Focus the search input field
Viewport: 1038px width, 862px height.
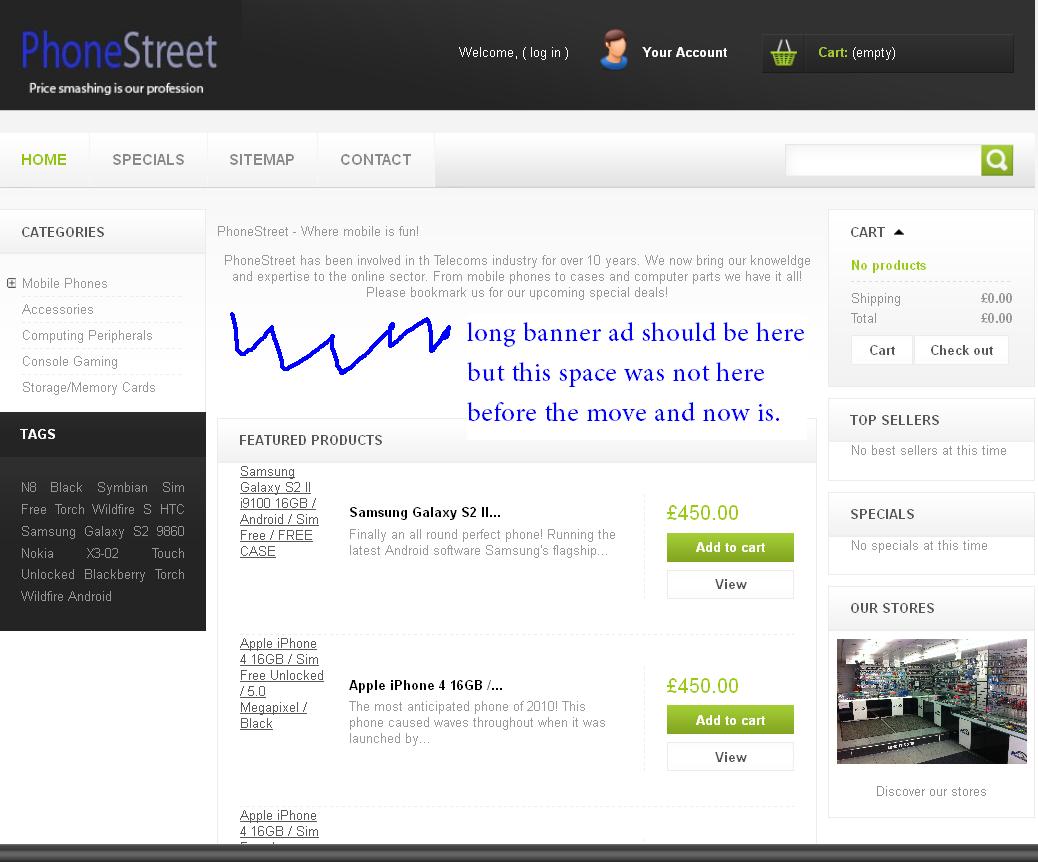coord(883,160)
